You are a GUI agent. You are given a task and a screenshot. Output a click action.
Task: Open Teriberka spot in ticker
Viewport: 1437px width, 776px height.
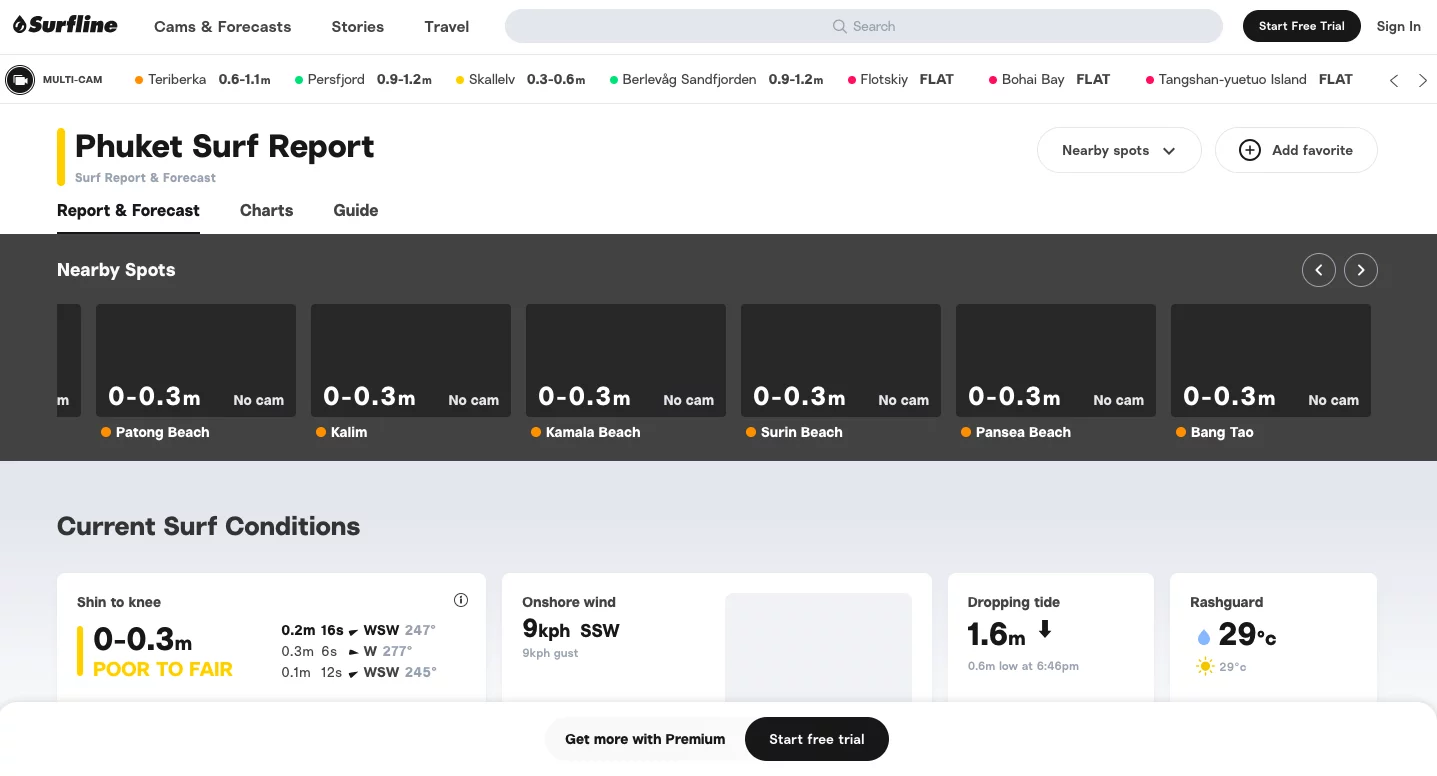(203, 79)
